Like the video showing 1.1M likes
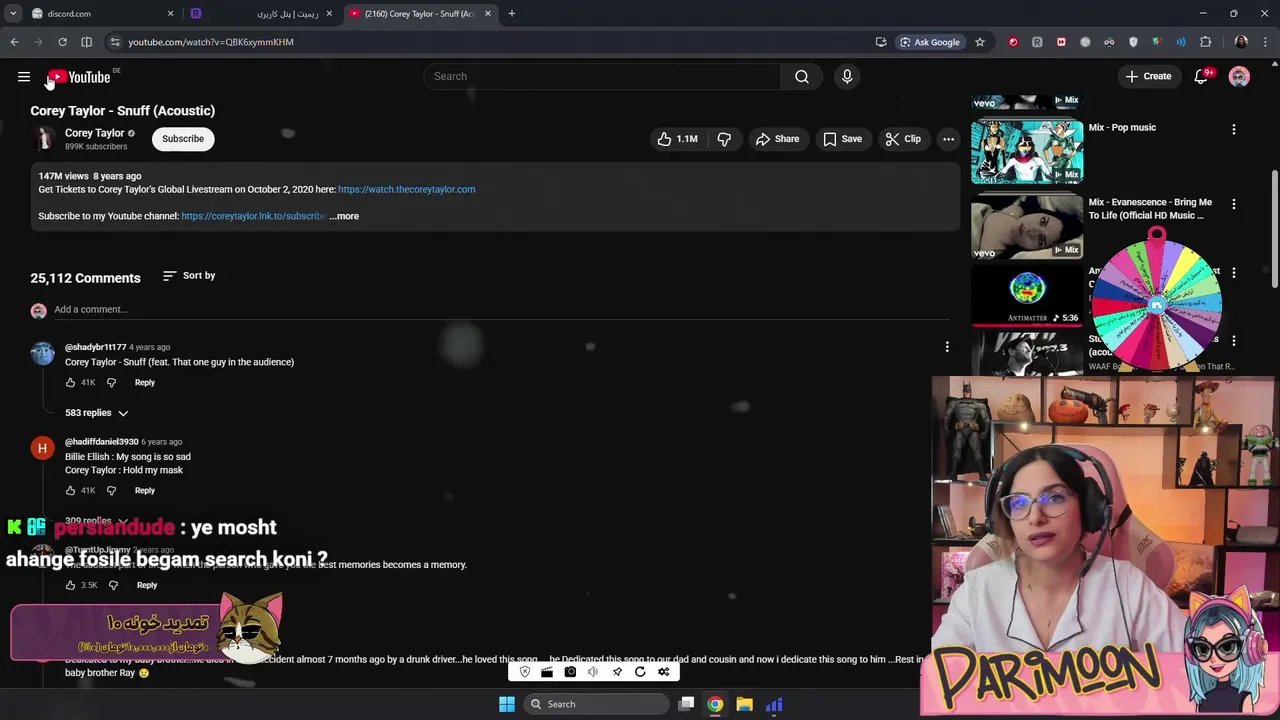The height and width of the screenshot is (720, 1280). coord(677,139)
